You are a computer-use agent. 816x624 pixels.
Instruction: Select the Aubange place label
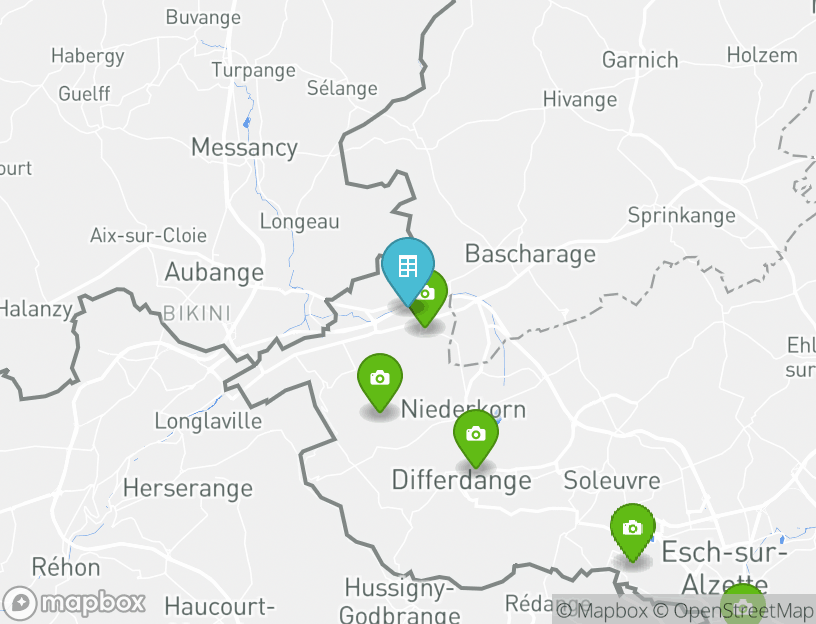click(x=214, y=272)
